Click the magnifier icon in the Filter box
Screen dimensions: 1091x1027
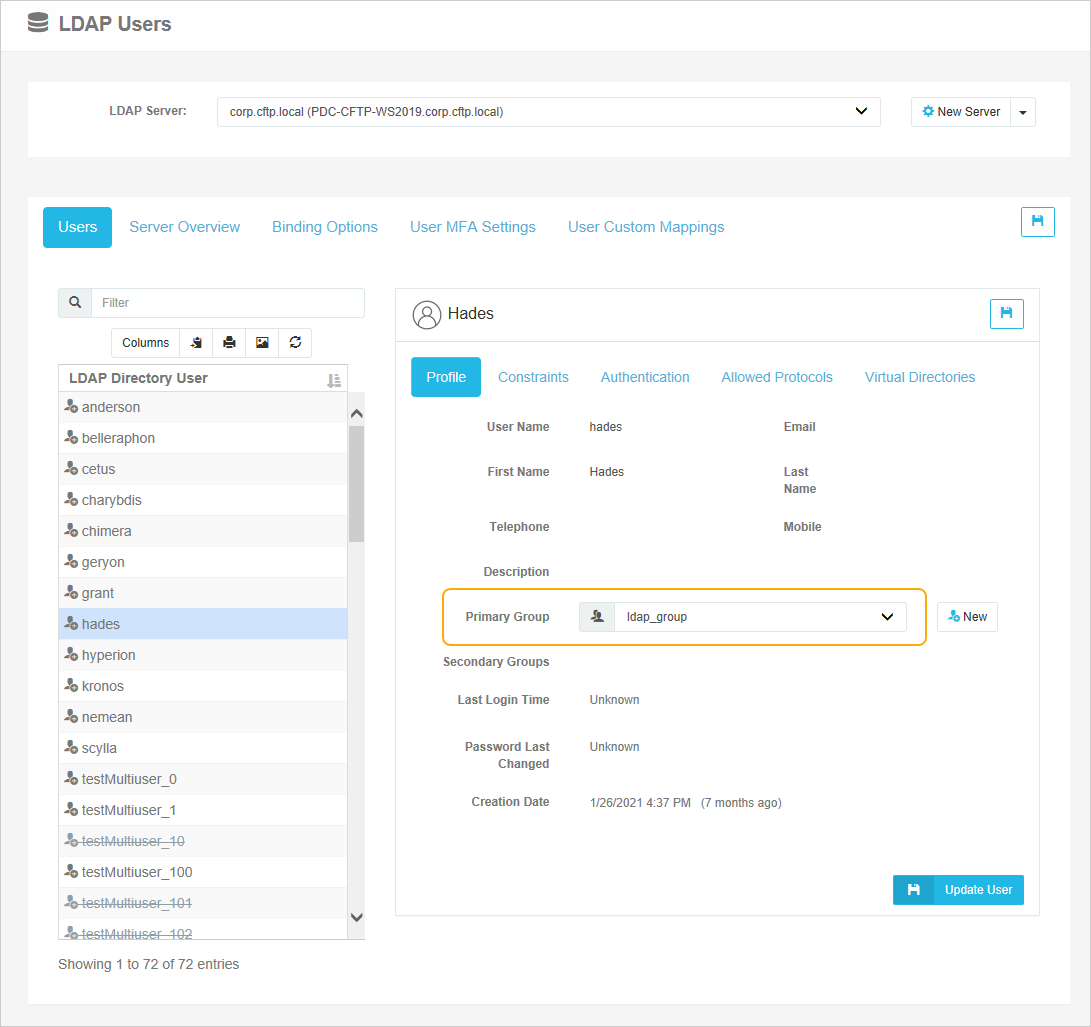pyautogui.click(x=75, y=302)
